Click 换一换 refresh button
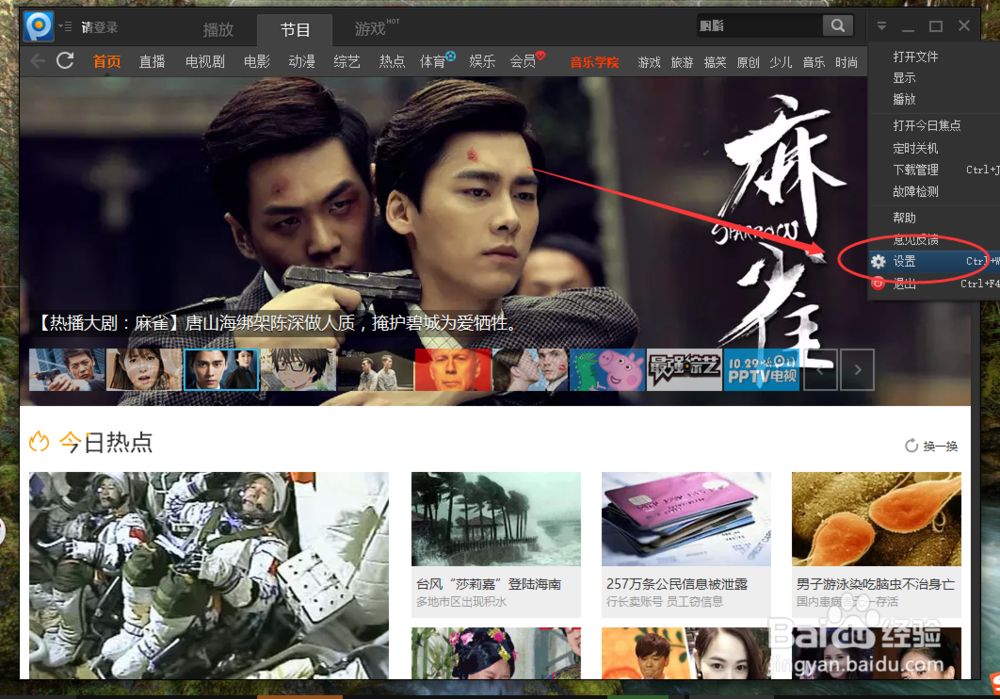This screenshot has height=699, width=1000. point(931,446)
